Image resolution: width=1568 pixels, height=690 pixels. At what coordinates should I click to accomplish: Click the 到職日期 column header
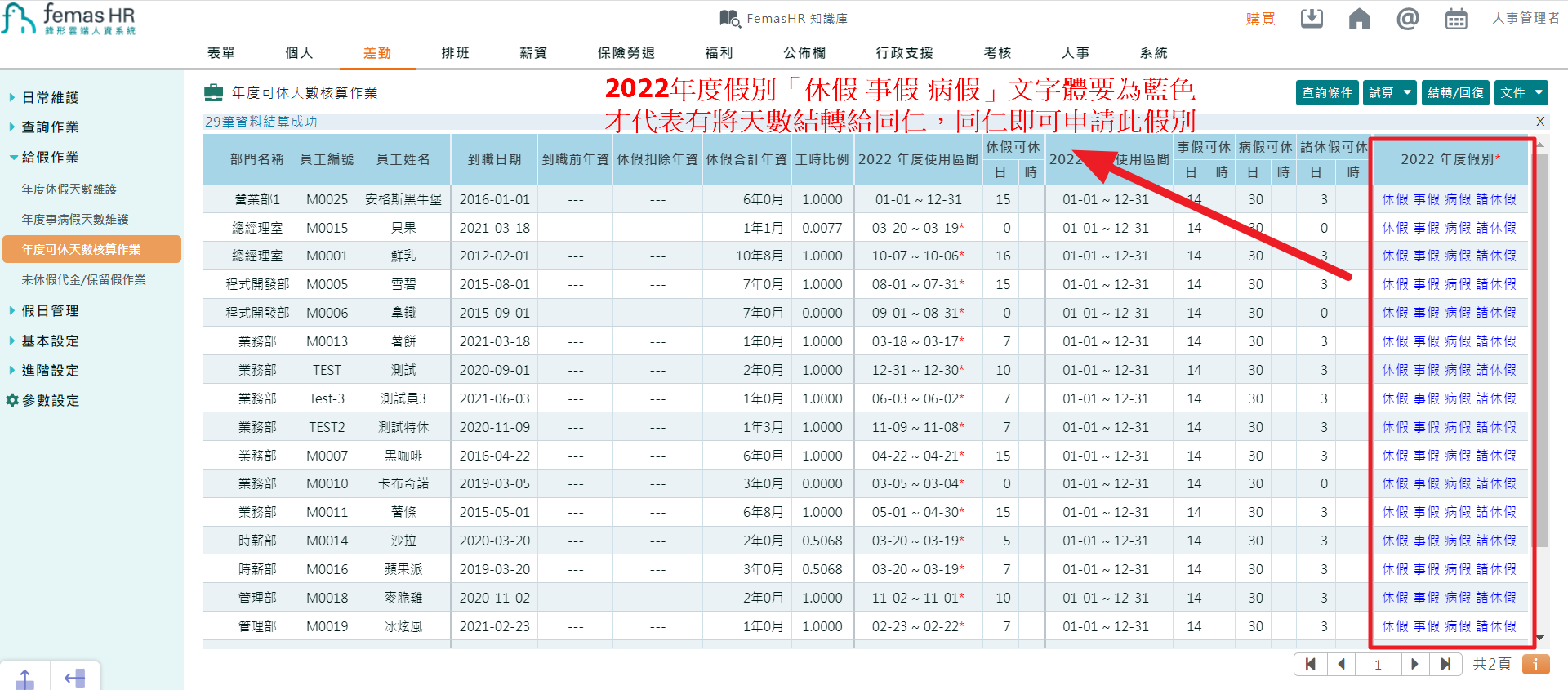click(x=494, y=159)
